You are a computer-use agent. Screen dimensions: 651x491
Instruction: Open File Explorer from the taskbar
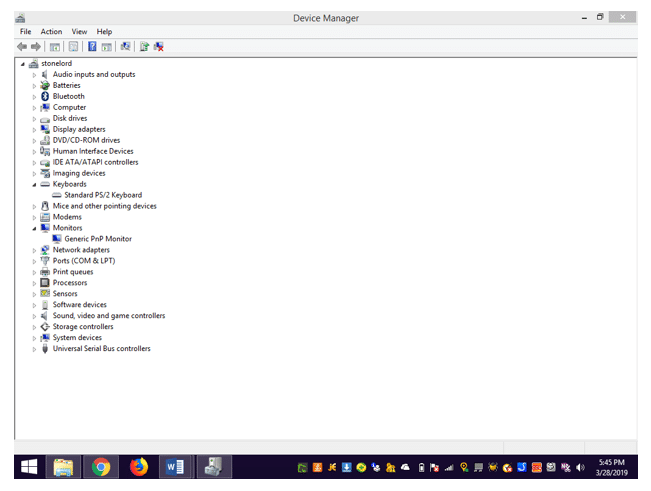click(x=63, y=467)
